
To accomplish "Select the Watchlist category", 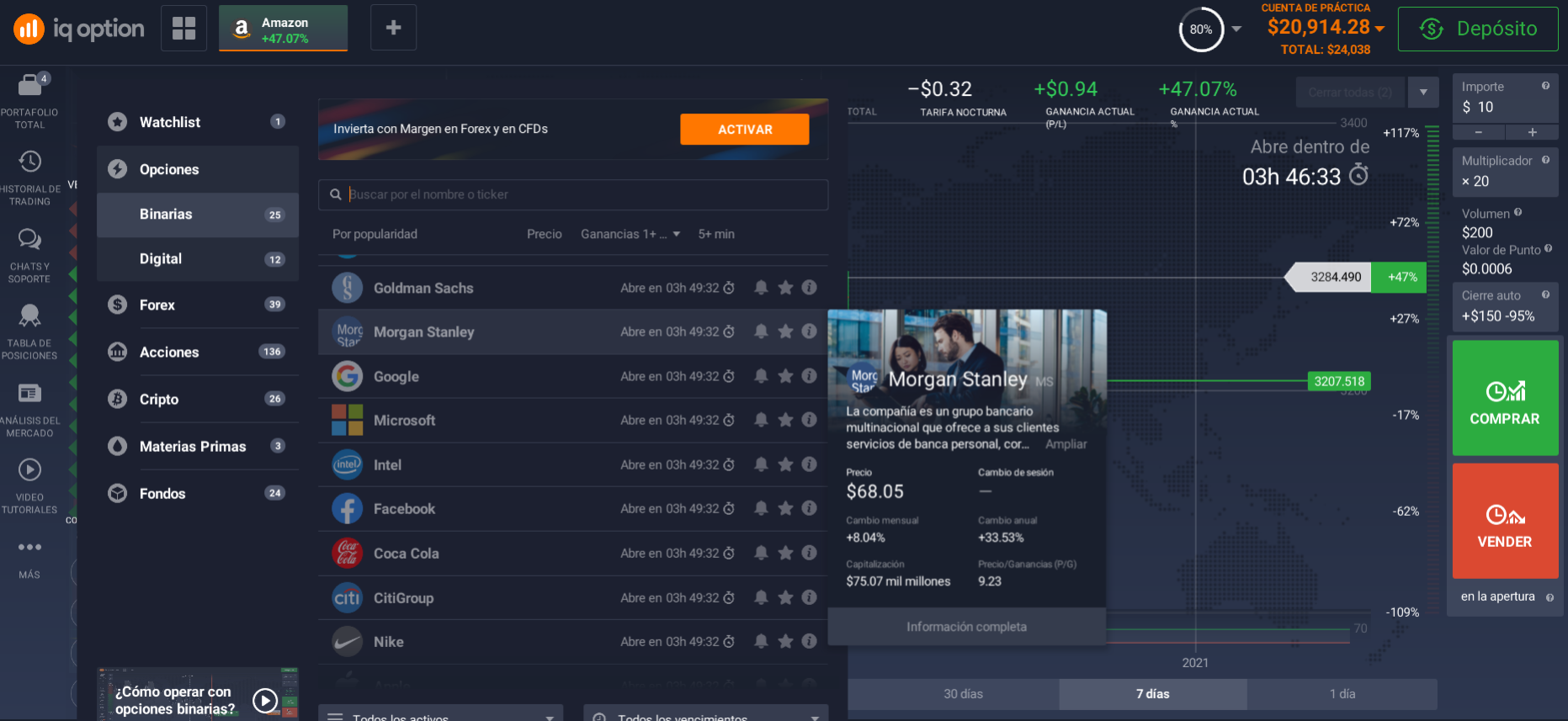I will tap(198, 122).
